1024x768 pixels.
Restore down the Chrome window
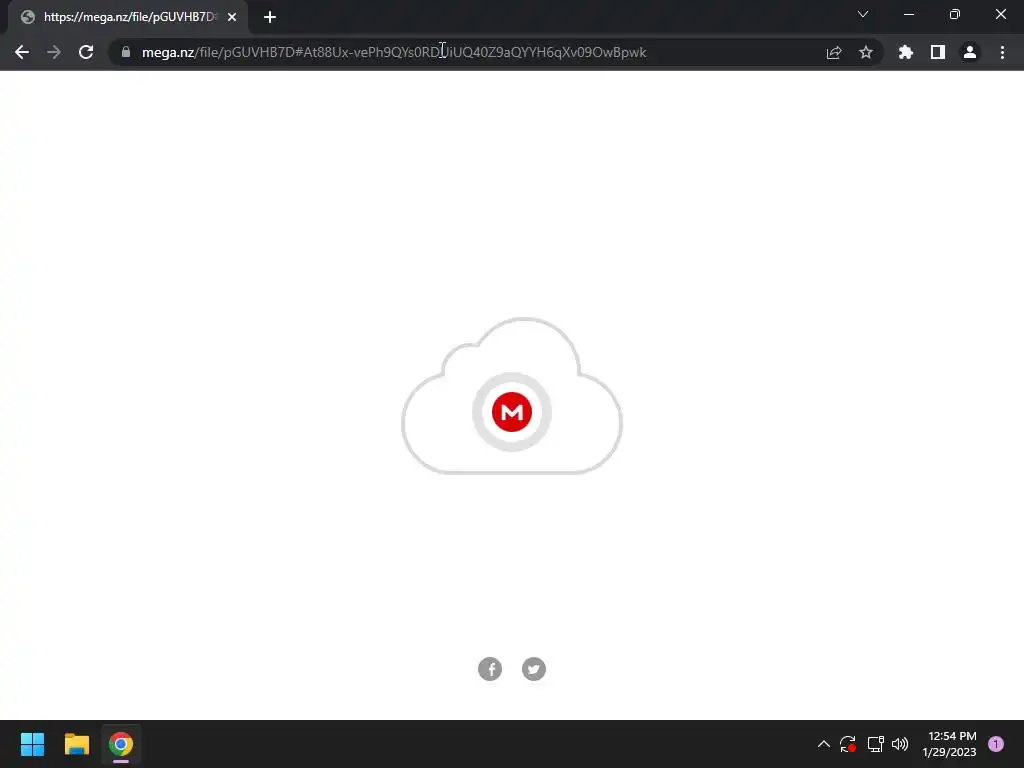tap(955, 14)
